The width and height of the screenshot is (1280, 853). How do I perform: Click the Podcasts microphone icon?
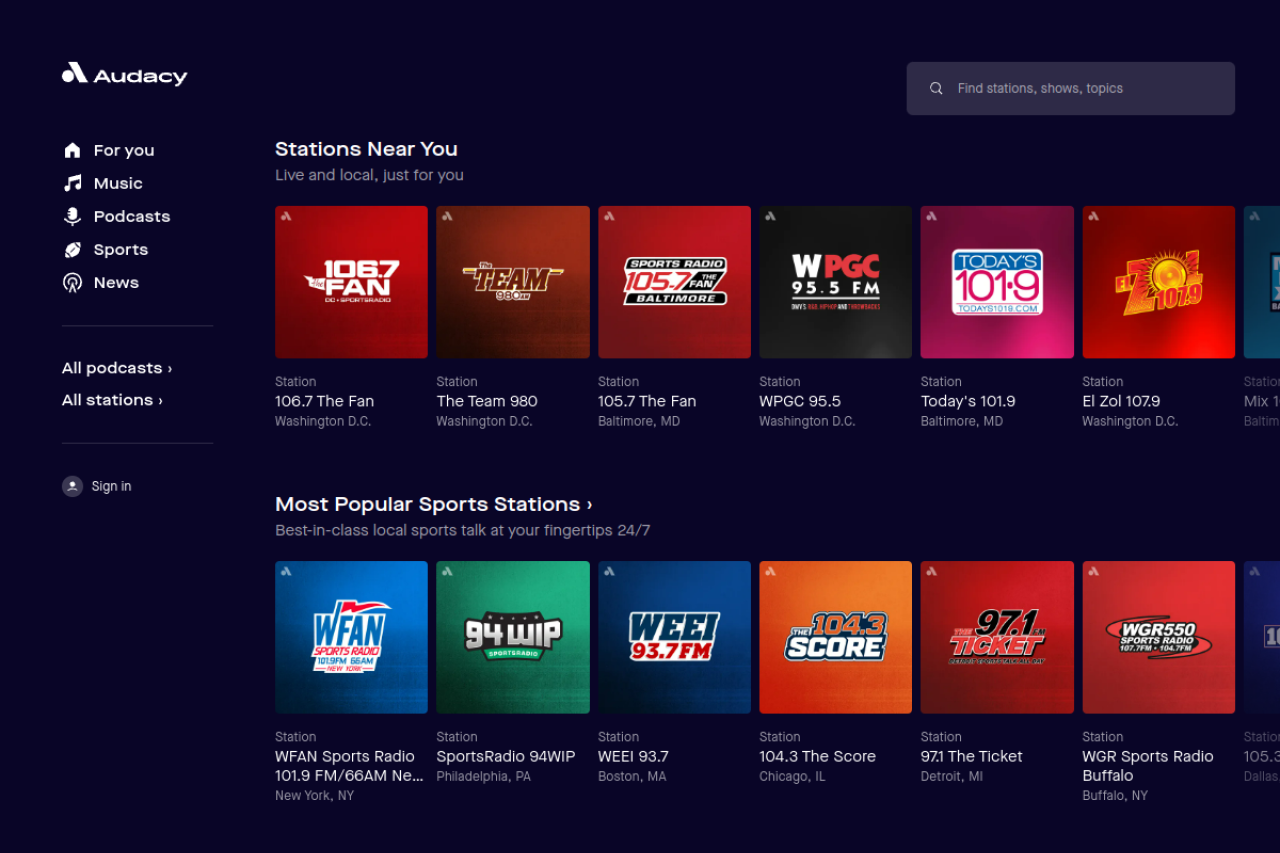tap(72, 216)
